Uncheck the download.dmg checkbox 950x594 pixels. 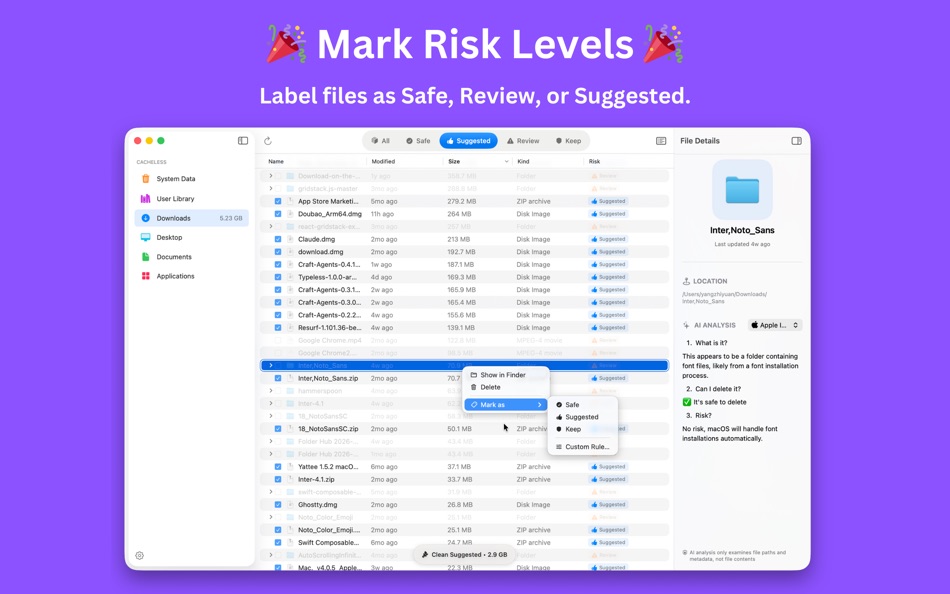point(278,252)
